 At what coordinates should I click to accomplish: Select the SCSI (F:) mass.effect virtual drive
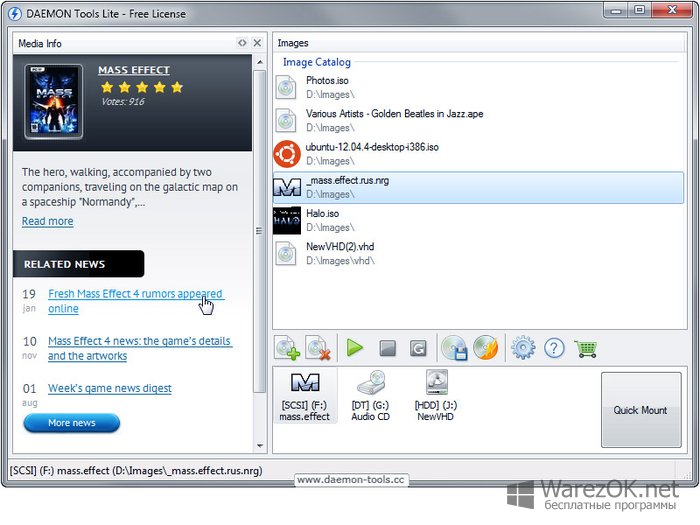[x=305, y=396]
